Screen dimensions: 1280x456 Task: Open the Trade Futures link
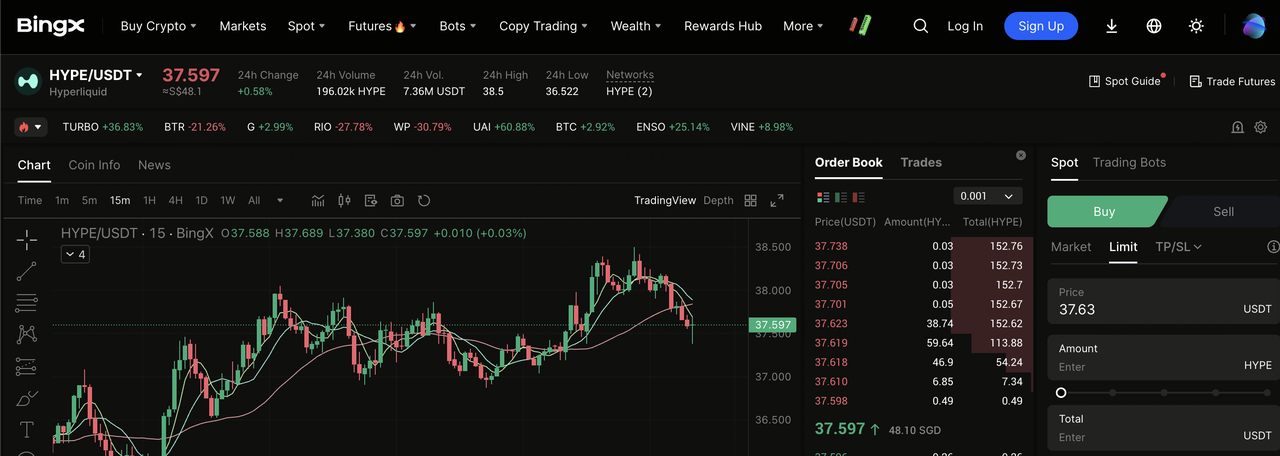(1232, 81)
